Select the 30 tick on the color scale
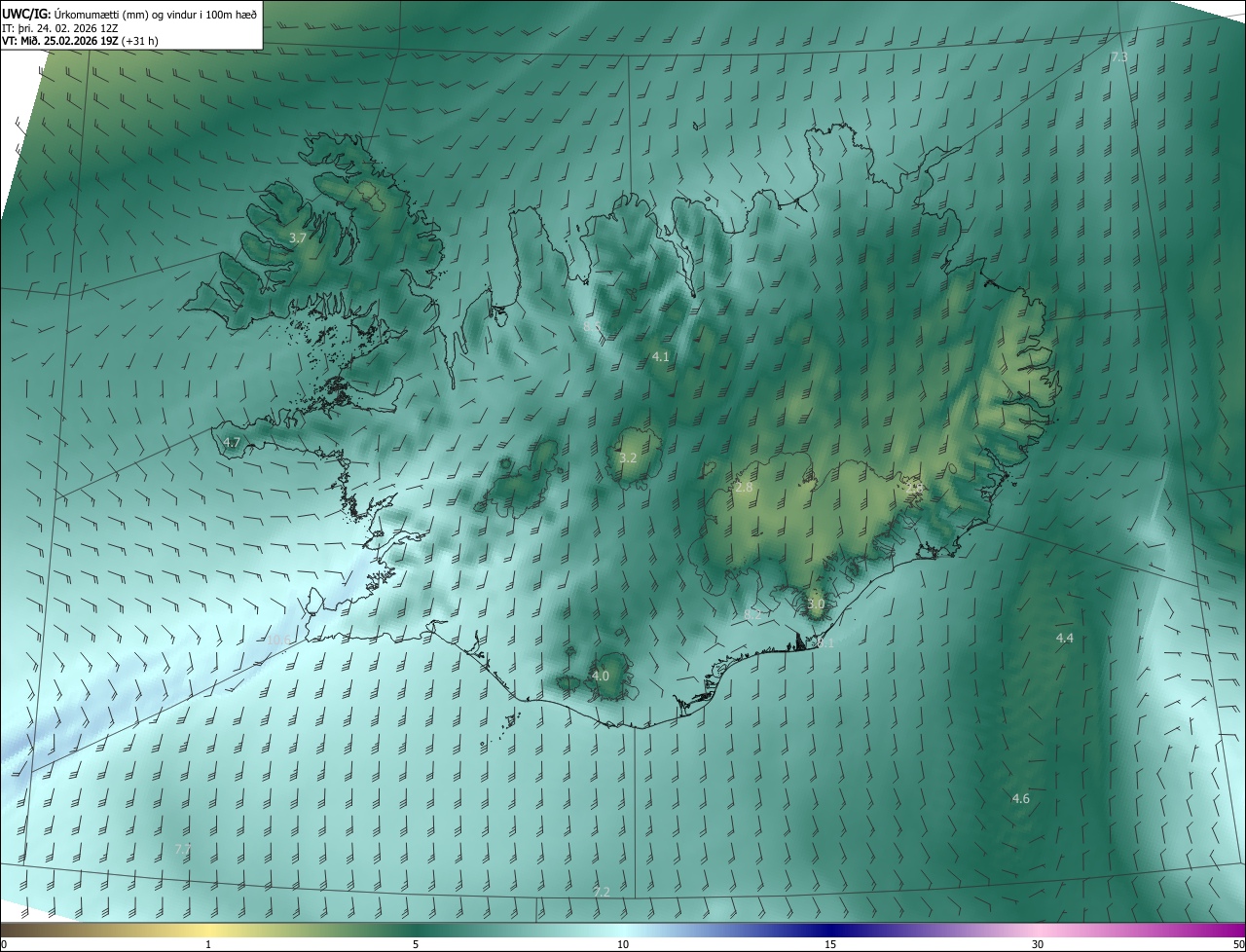1246x952 pixels. 1038,945
